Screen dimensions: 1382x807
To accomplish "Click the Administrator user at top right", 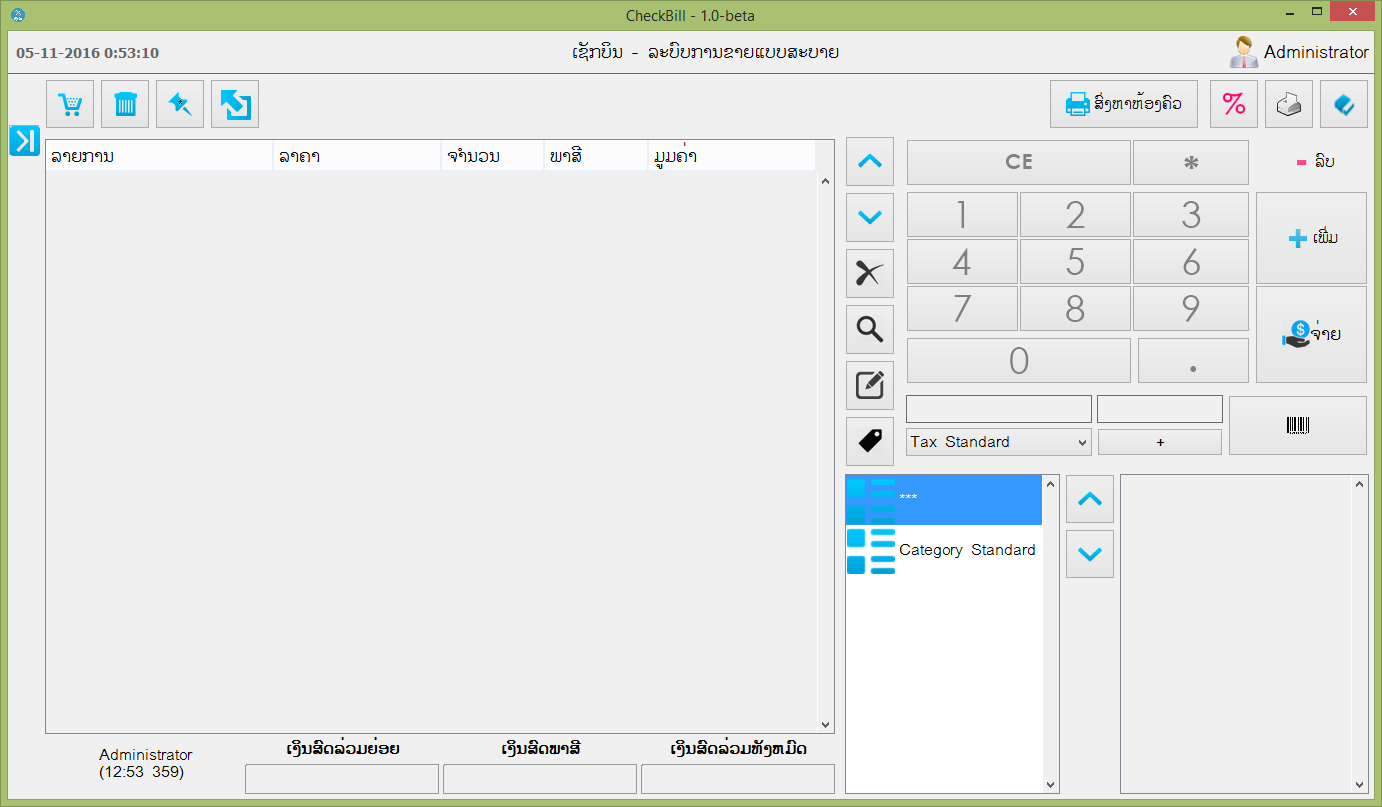I will (x=1299, y=52).
